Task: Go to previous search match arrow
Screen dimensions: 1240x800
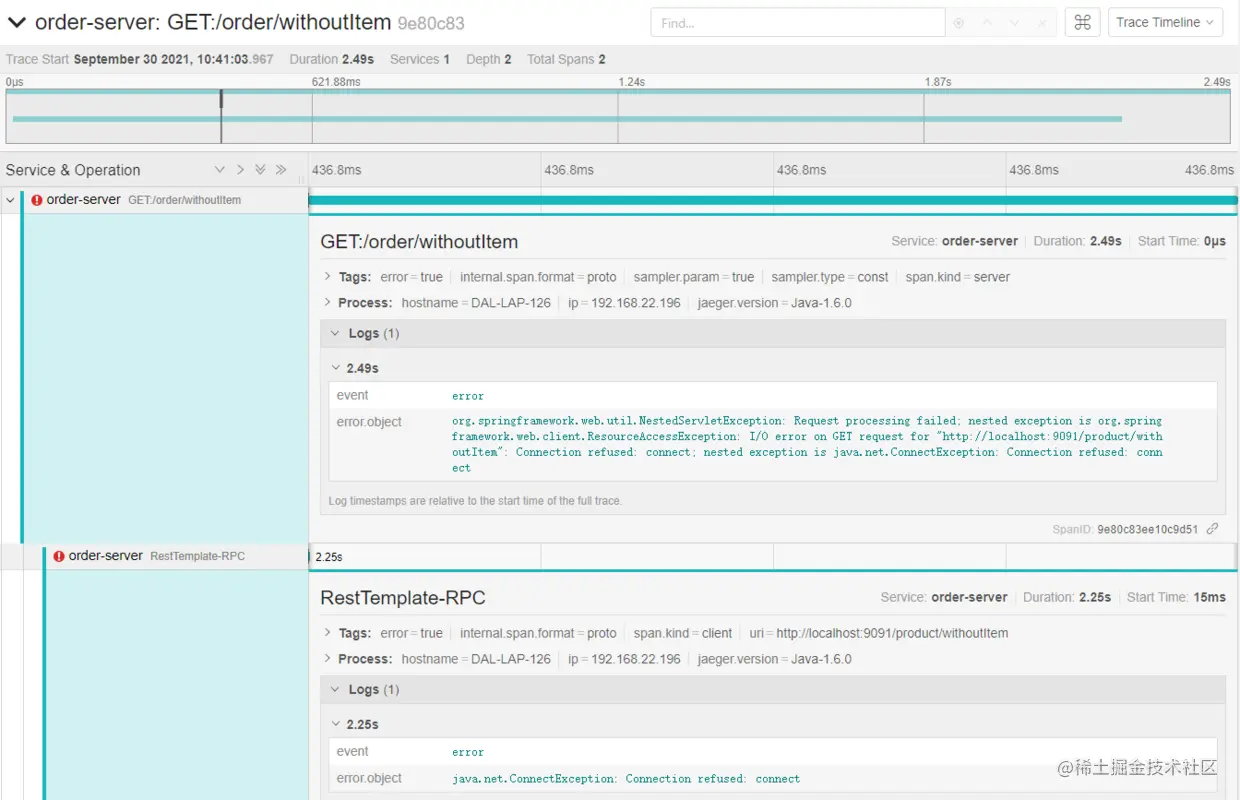Action: point(987,23)
